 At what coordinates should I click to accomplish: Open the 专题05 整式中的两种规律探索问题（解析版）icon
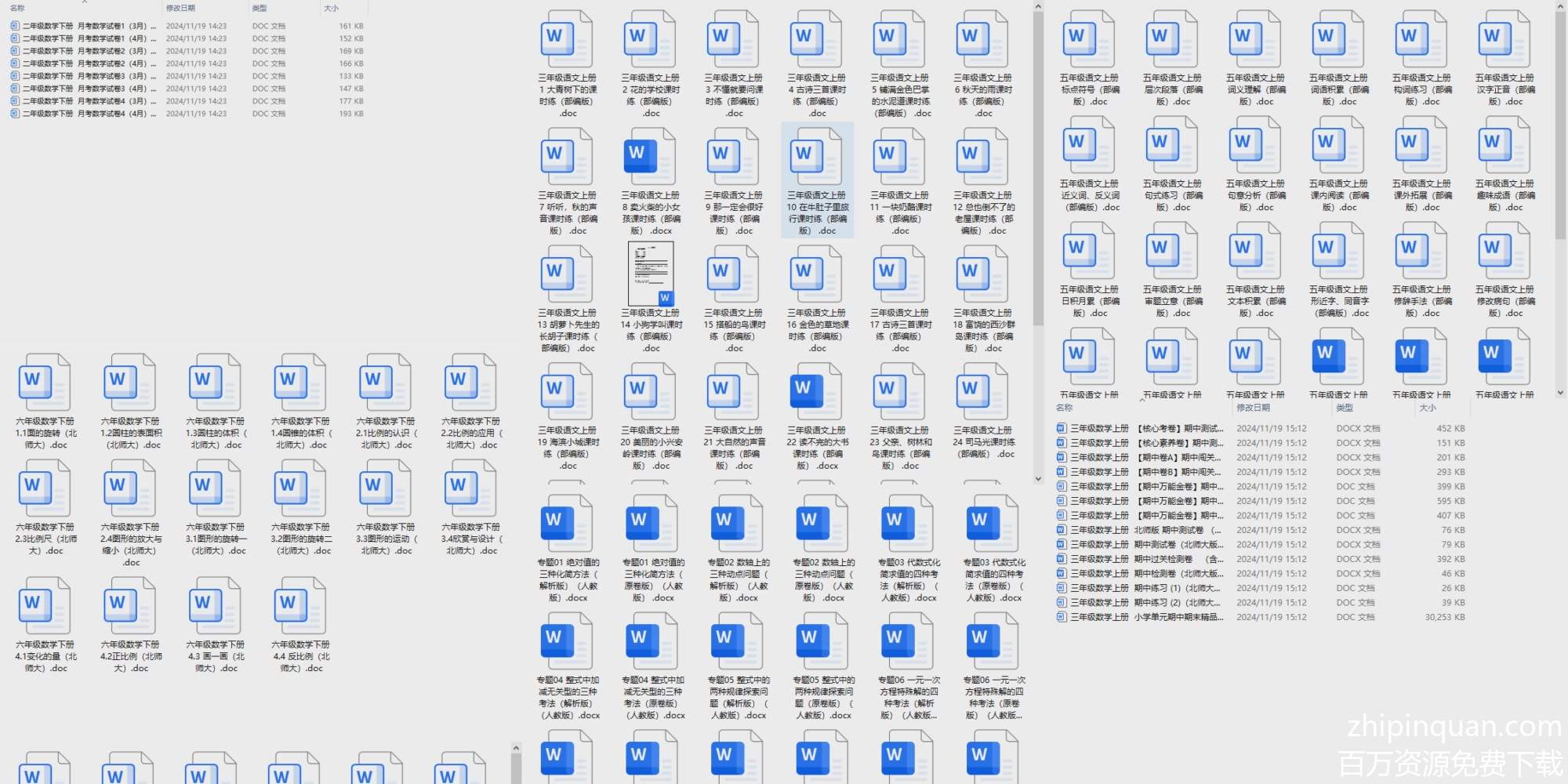pos(737,641)
